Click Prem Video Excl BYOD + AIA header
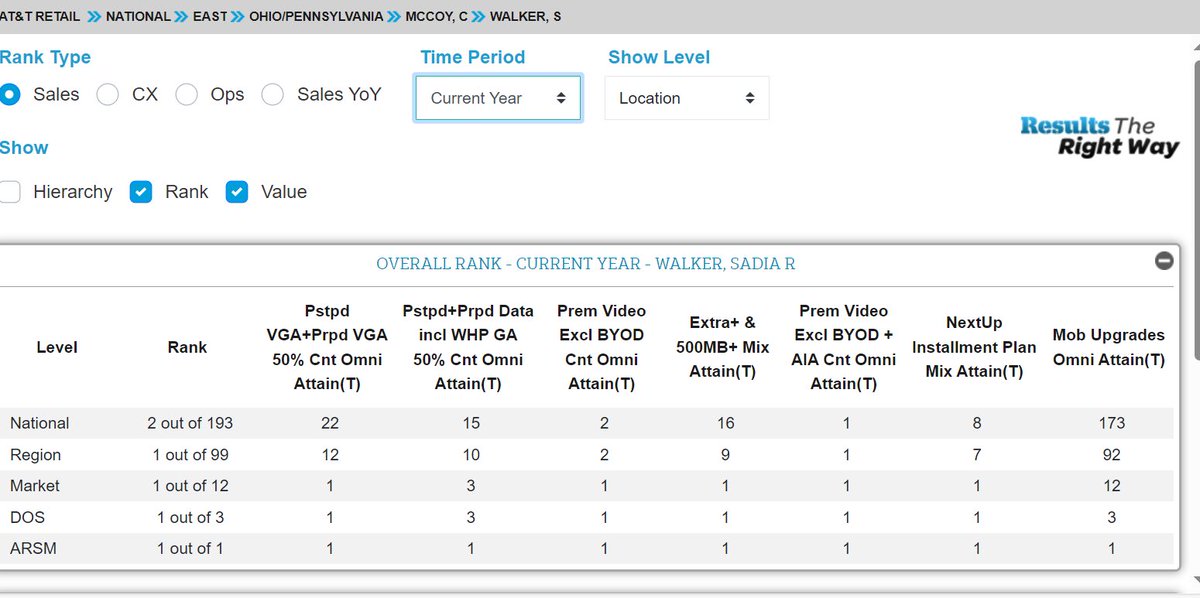 tap(844, 347)
